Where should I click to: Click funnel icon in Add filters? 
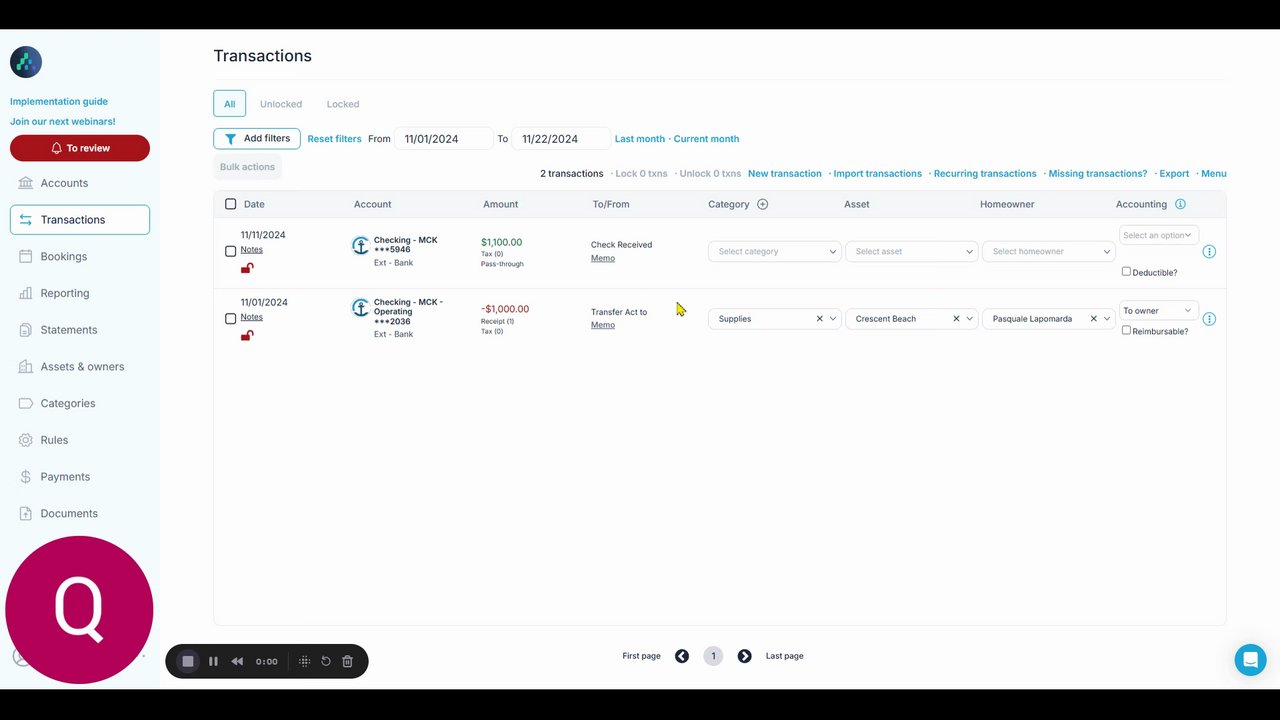[x=231, y=139]
